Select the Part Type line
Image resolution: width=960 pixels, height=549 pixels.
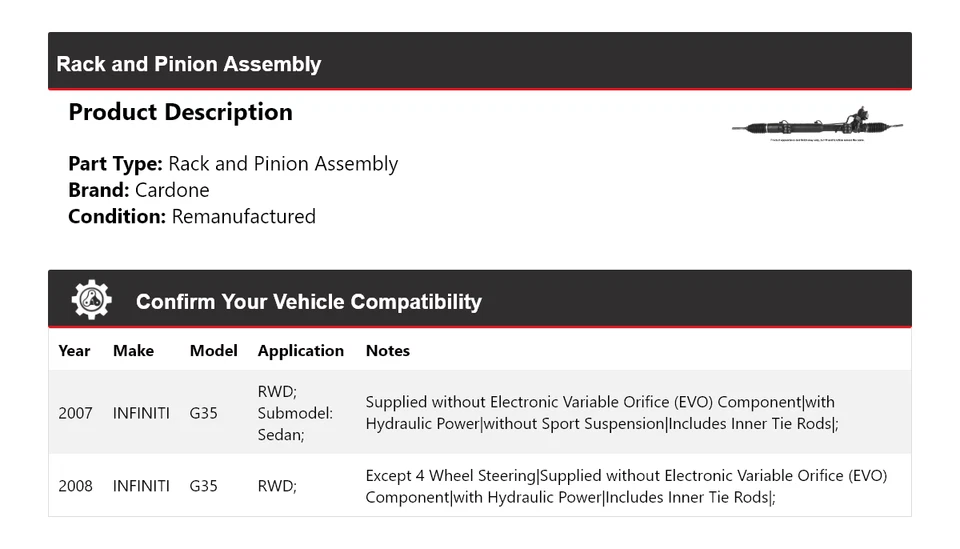pos(233,164)
